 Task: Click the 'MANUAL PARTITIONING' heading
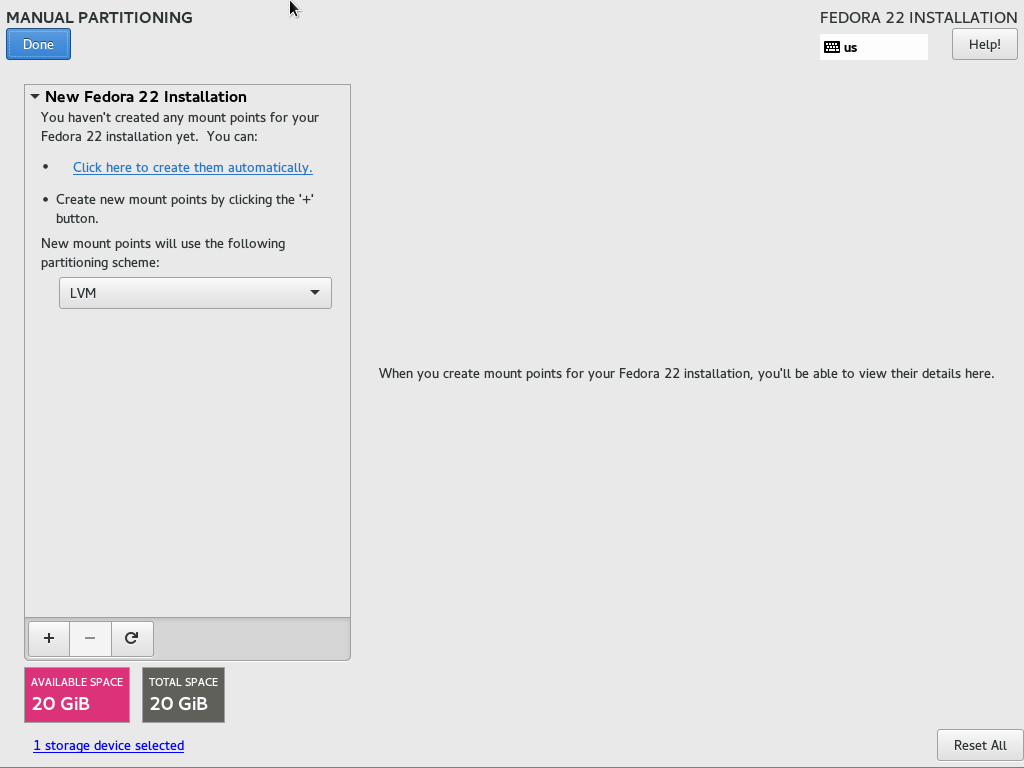pyautogui.click(x=99, y=18)
